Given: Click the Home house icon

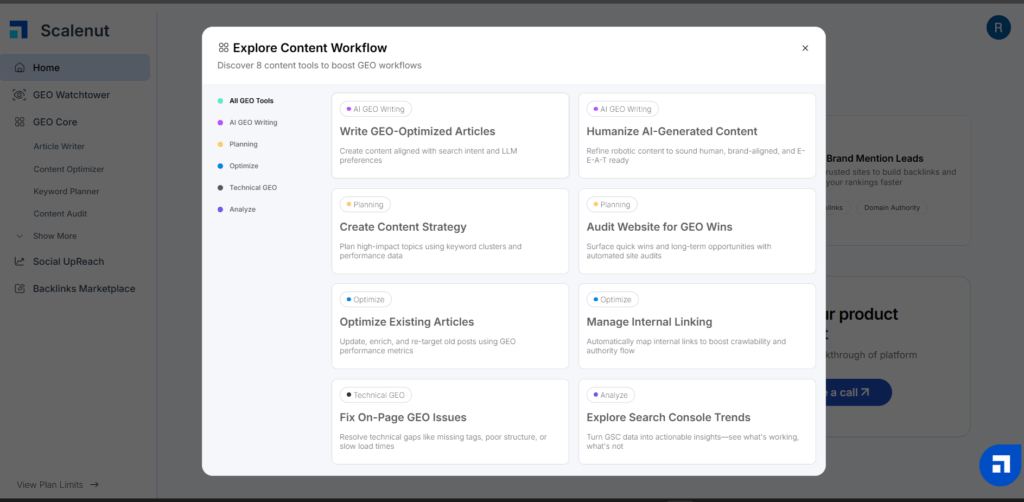Looking at the screenshot, I should pyautogui.click(x=20, y=67).
